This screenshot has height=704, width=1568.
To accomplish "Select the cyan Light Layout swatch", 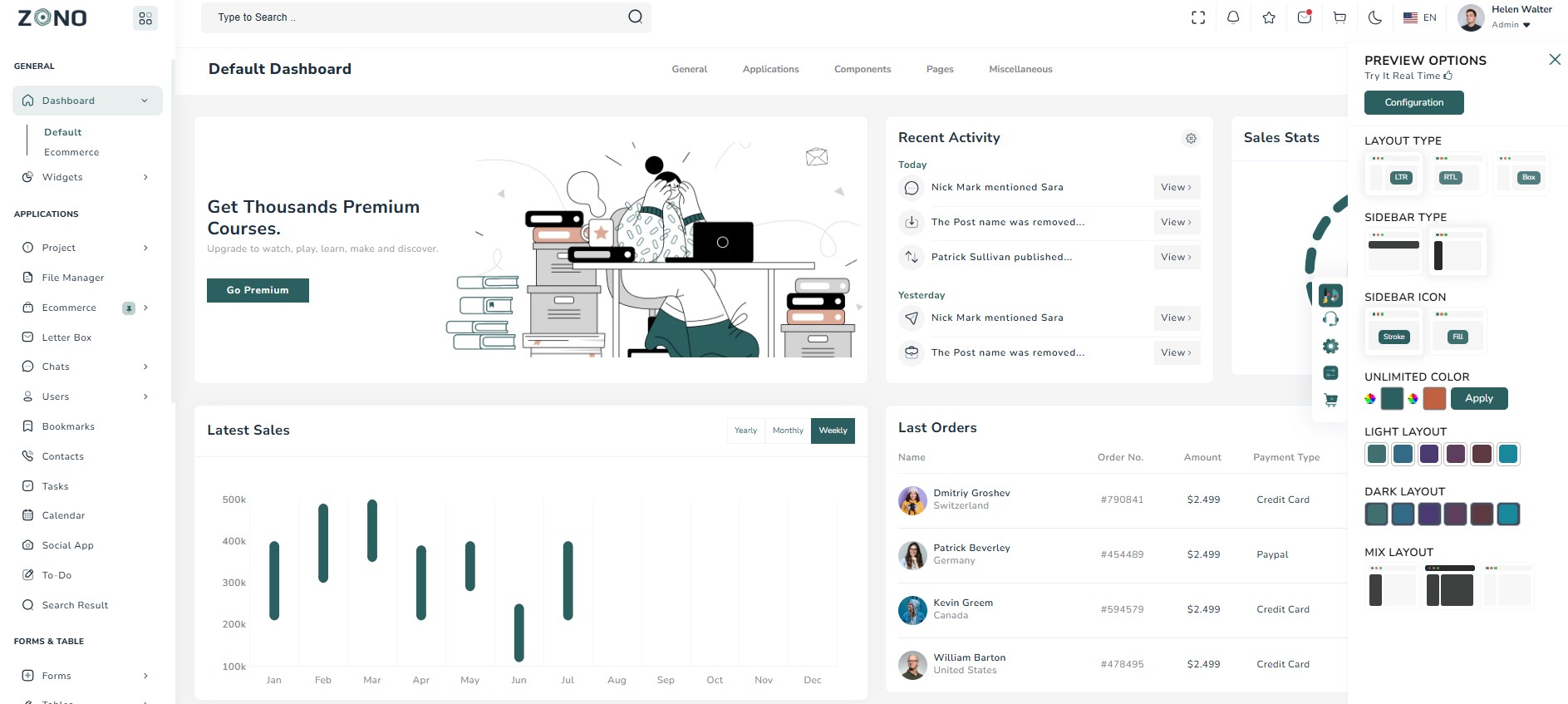I will coord(1508,454).
